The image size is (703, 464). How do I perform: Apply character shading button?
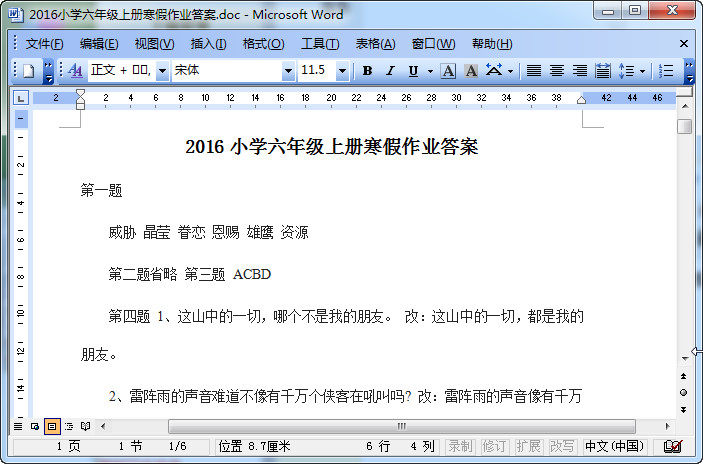[471, 71]
